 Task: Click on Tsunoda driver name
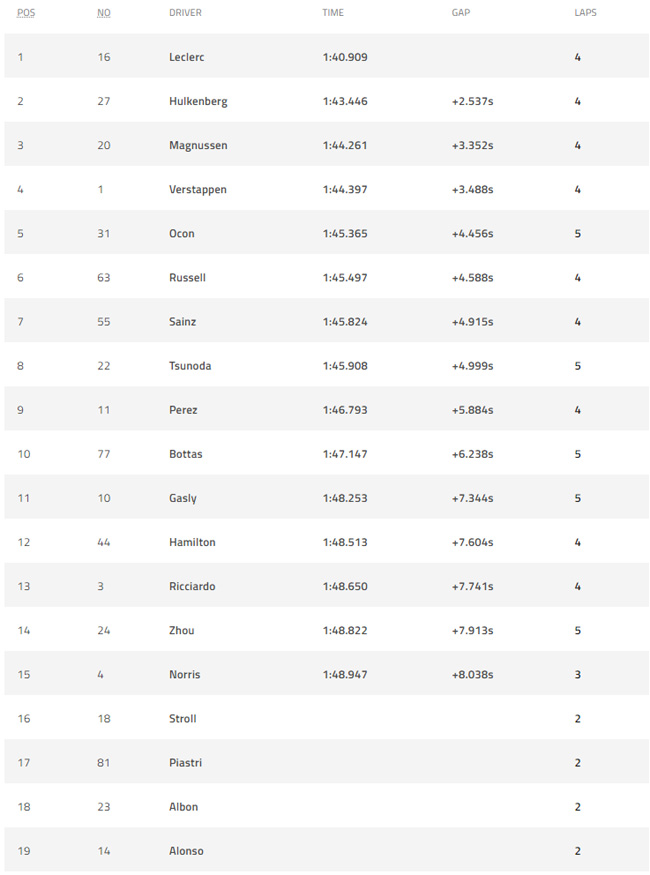190,366
